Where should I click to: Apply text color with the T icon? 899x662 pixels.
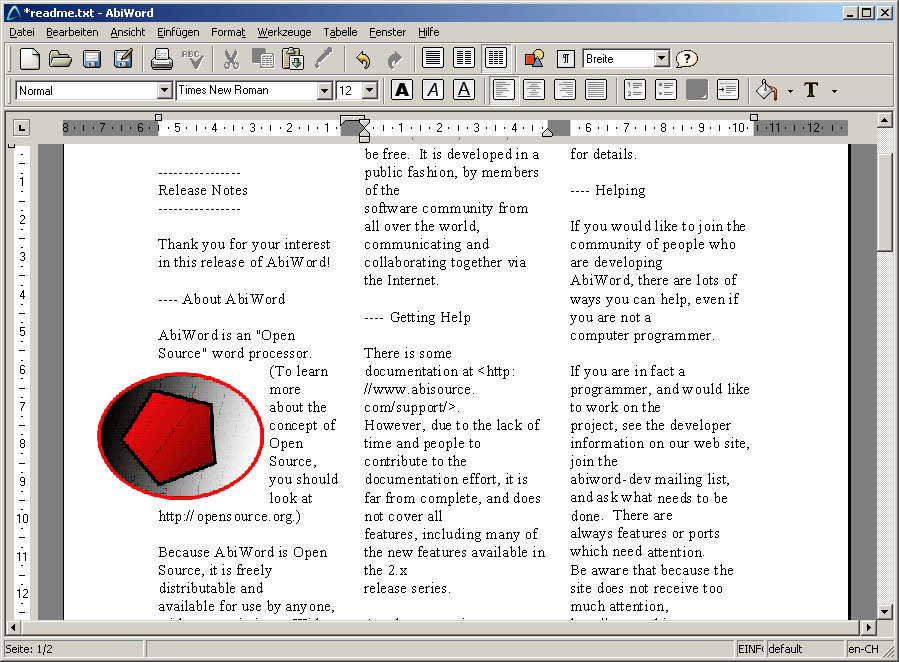click(x=811, y=90)
